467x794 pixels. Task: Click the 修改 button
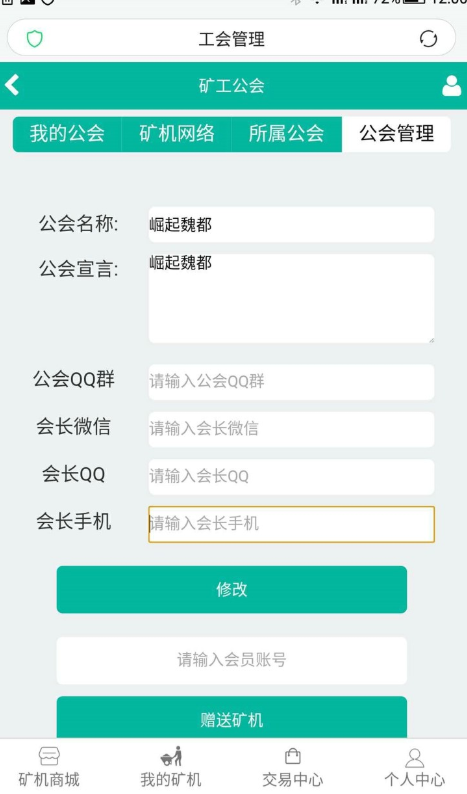[x=232, y=589]
